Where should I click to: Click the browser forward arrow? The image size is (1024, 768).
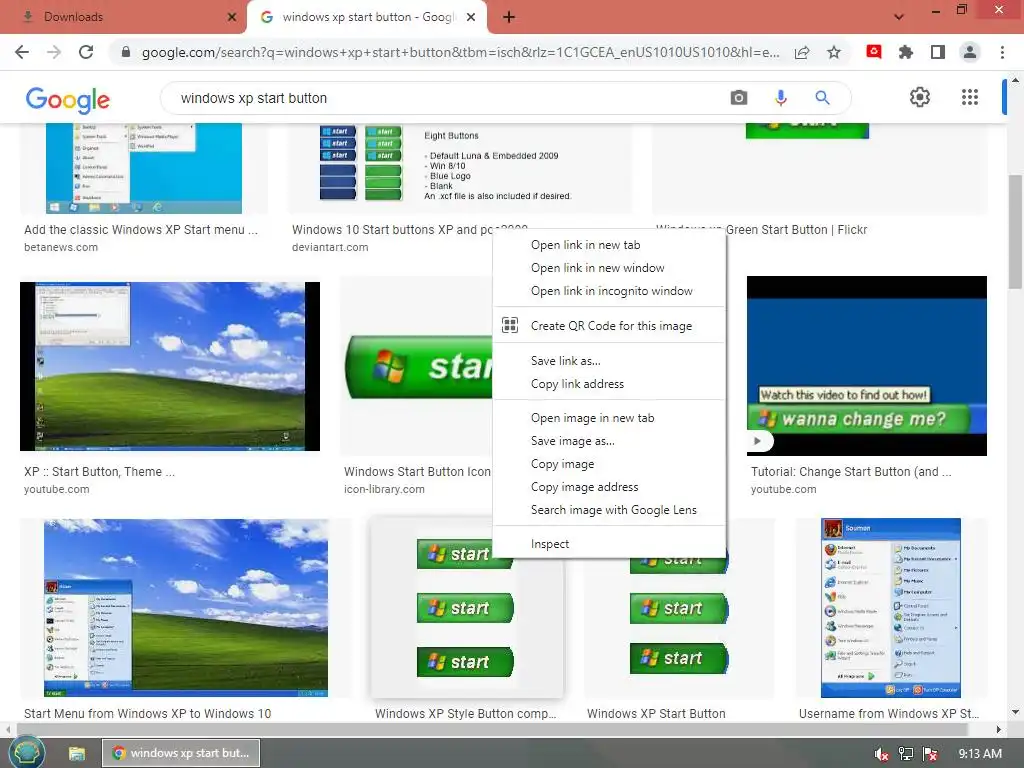(x=54, y=52)
